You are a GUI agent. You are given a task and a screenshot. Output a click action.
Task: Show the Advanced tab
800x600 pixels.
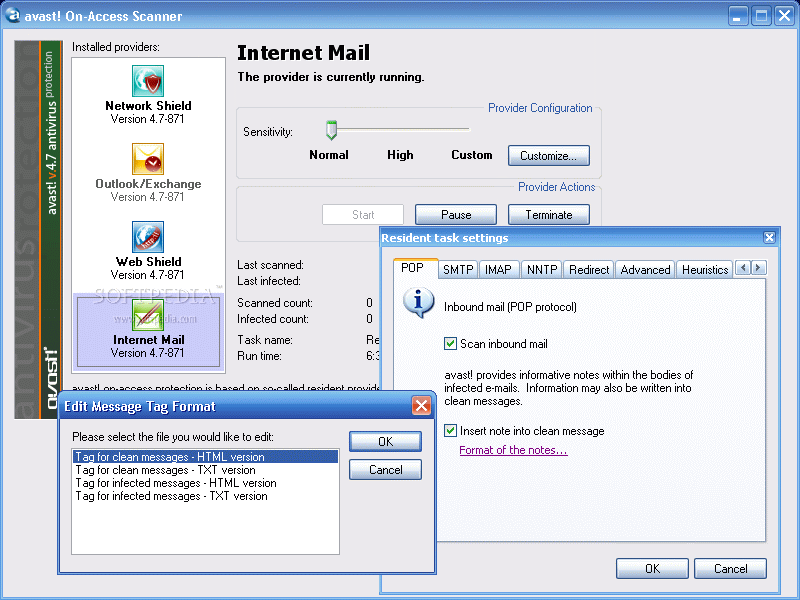(645, 269)
